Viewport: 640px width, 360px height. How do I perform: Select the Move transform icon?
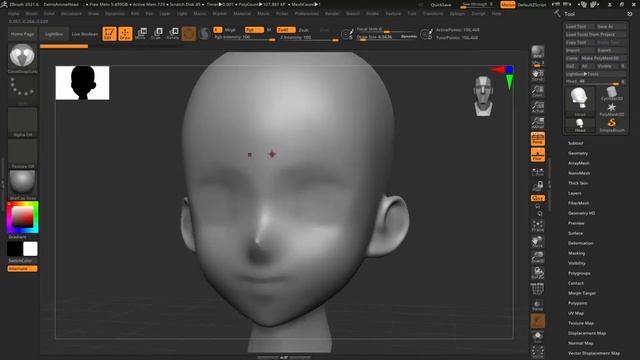click(x=141, y=33)
